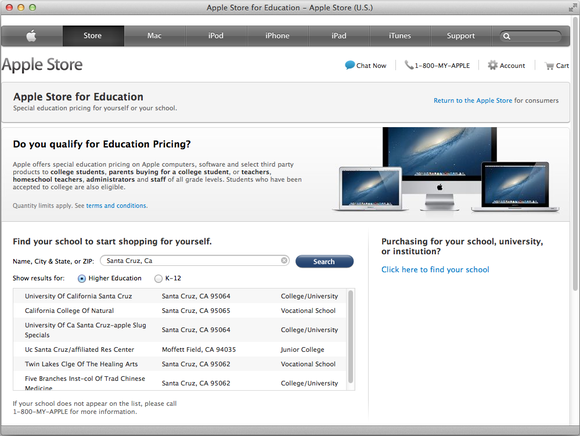Click the Apple logo in navigation bar

click(x=31, y=36)
